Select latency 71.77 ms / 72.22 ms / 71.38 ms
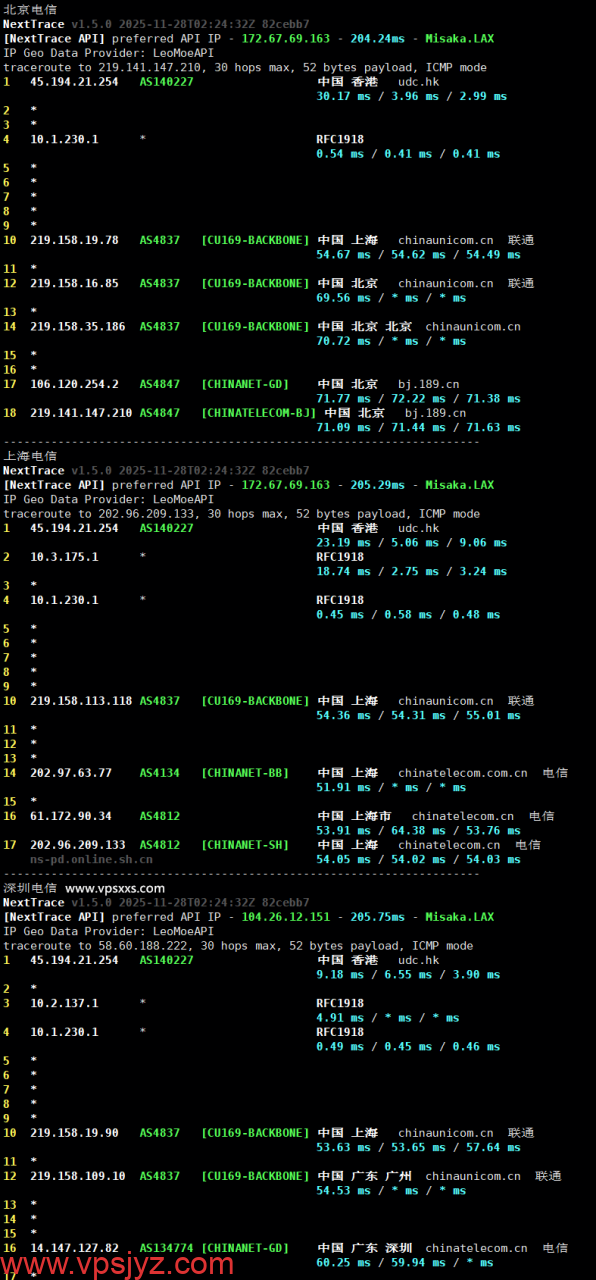 tap(418, 398)
